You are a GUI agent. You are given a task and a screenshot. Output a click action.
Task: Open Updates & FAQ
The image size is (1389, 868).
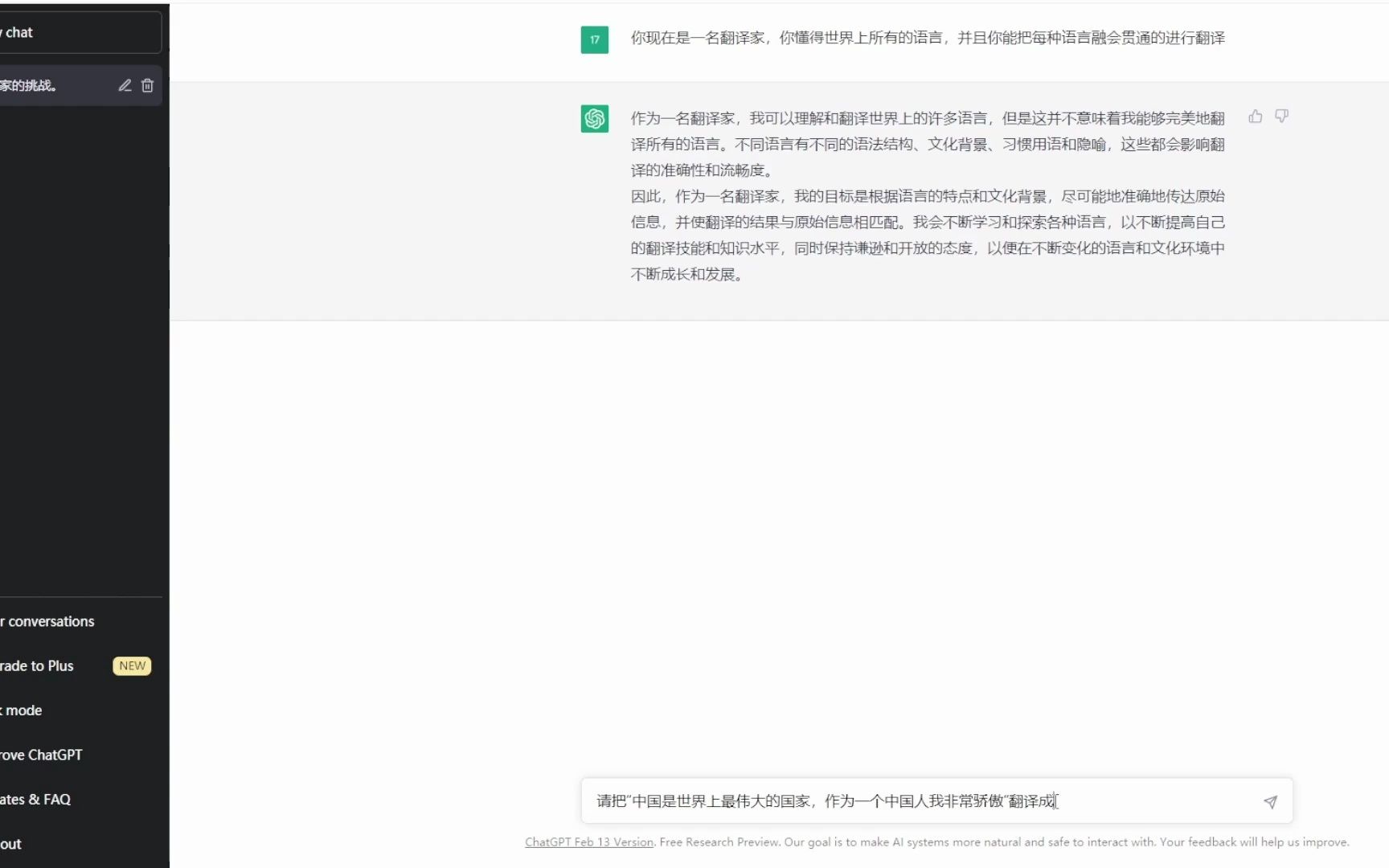[79, 799]
